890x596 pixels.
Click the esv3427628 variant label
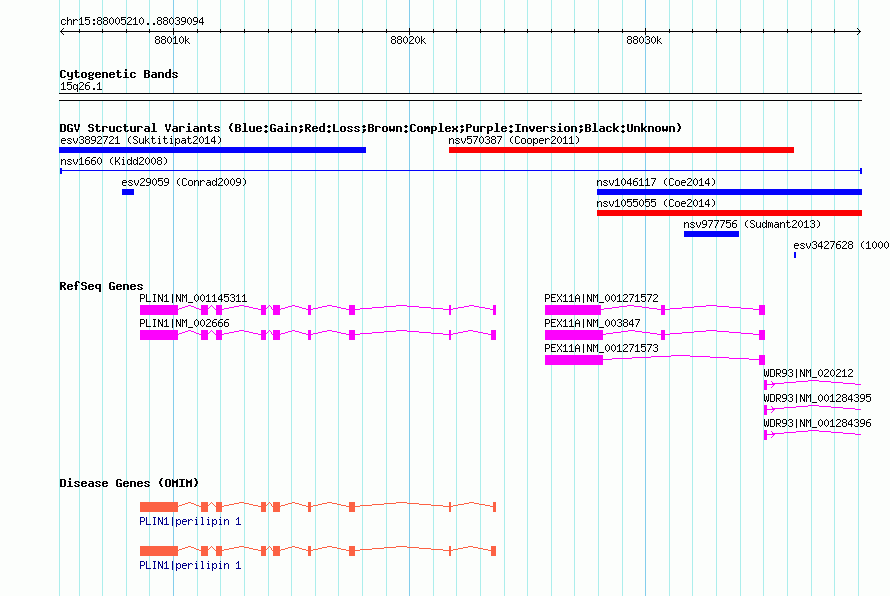(x=841, y=245)
